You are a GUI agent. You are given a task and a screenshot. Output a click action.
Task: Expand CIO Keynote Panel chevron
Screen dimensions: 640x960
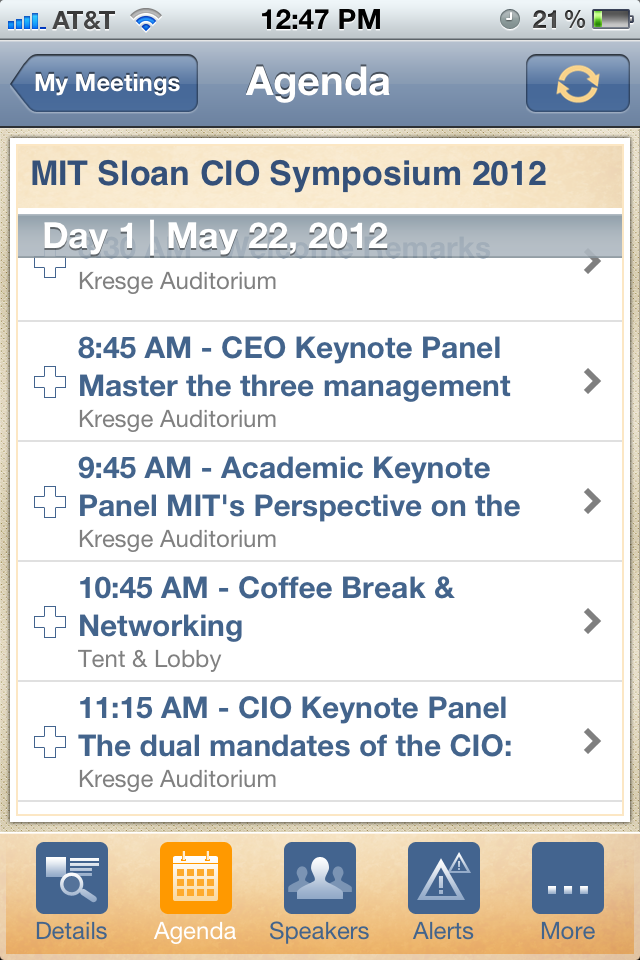point(592,741)
